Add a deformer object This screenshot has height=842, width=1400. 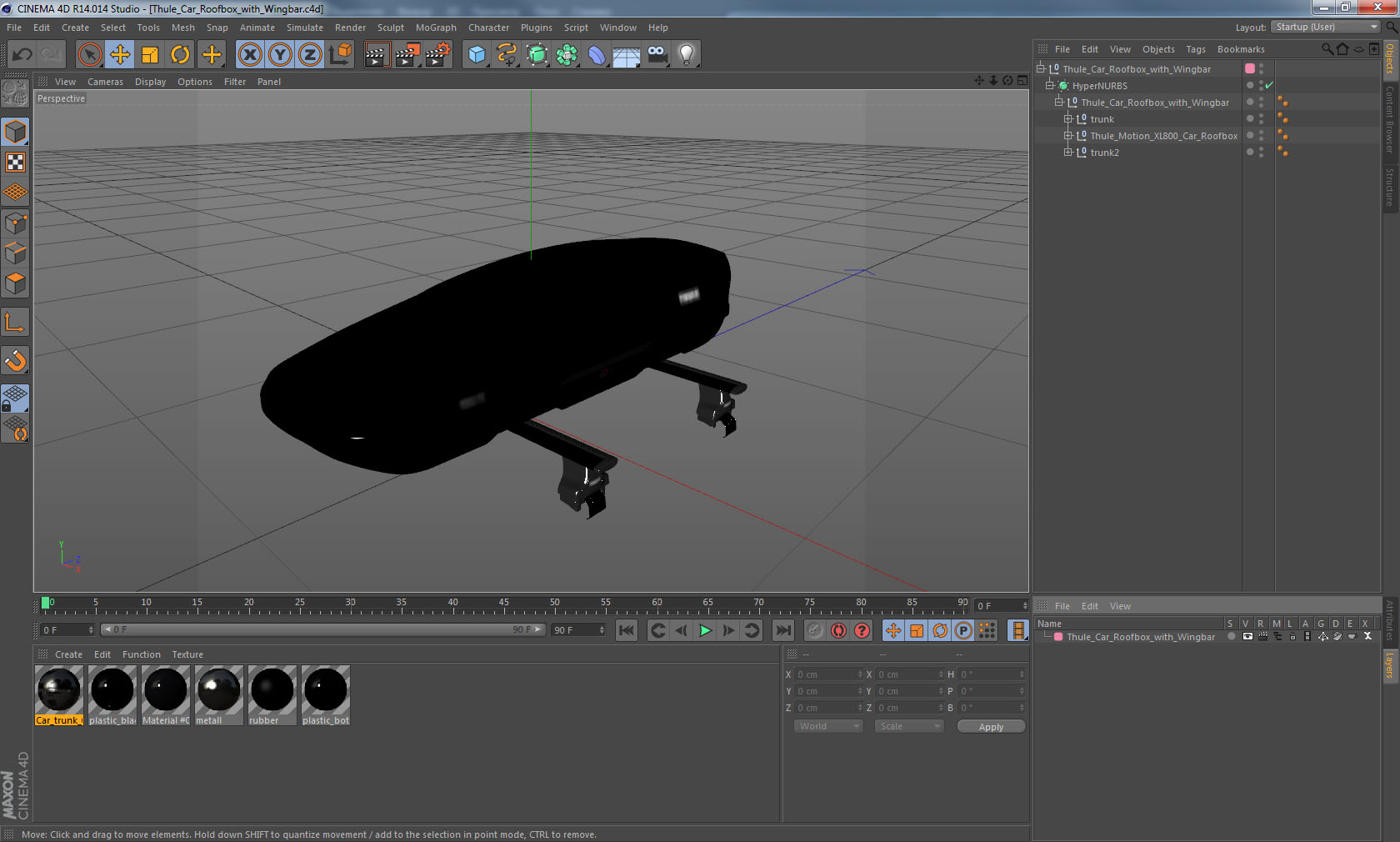(597, 55)
